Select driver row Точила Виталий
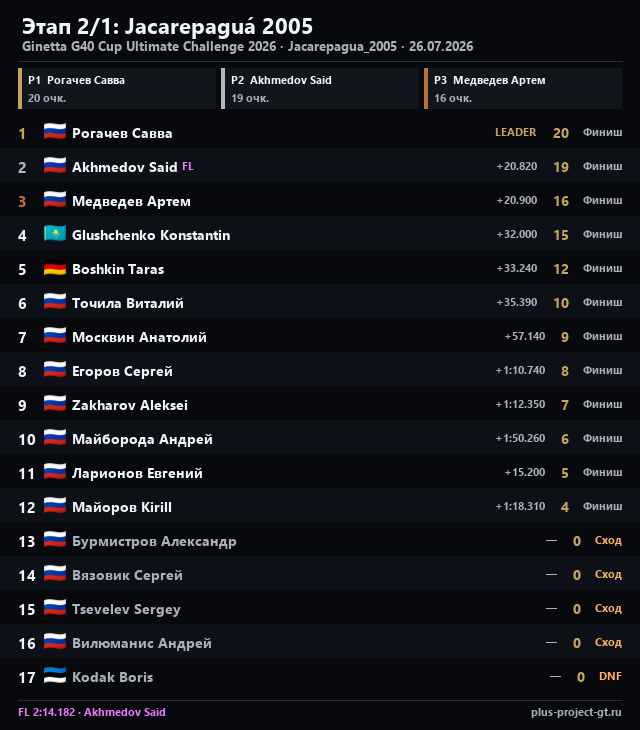Image resolution: width=640 pixels, height=730 pixels. (x=320, y=303)
